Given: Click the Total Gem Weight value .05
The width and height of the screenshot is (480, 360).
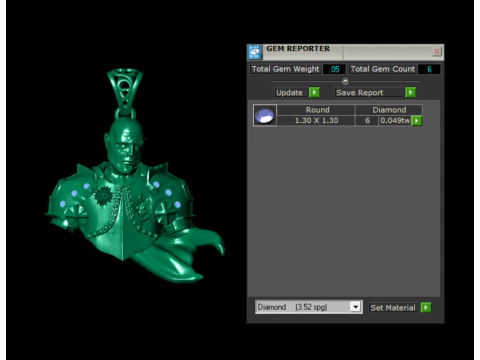Looking at the screenshot, I should click(x=334, y=69).
